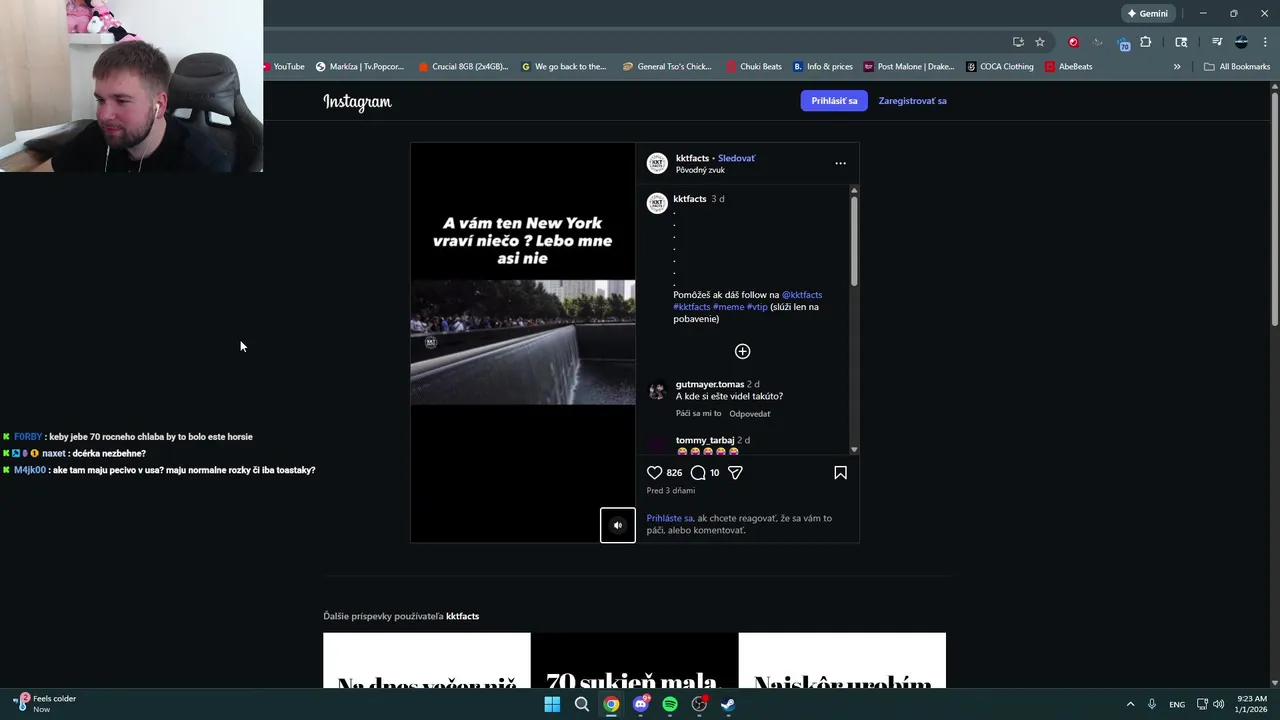Open the Instagram home logo
This screenshot has height=720, width=1280.
(357, 101)
